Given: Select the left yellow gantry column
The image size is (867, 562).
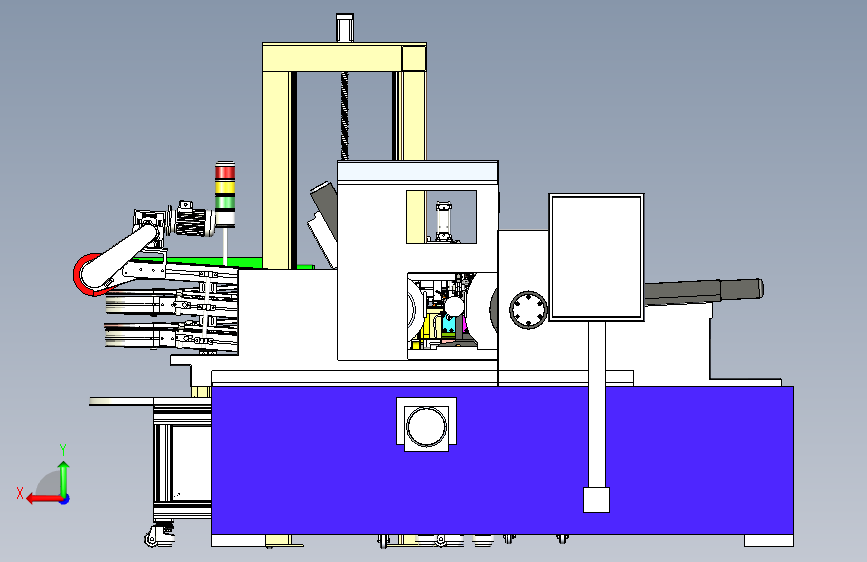Looking at the screenshot, I should click(276, 170).
